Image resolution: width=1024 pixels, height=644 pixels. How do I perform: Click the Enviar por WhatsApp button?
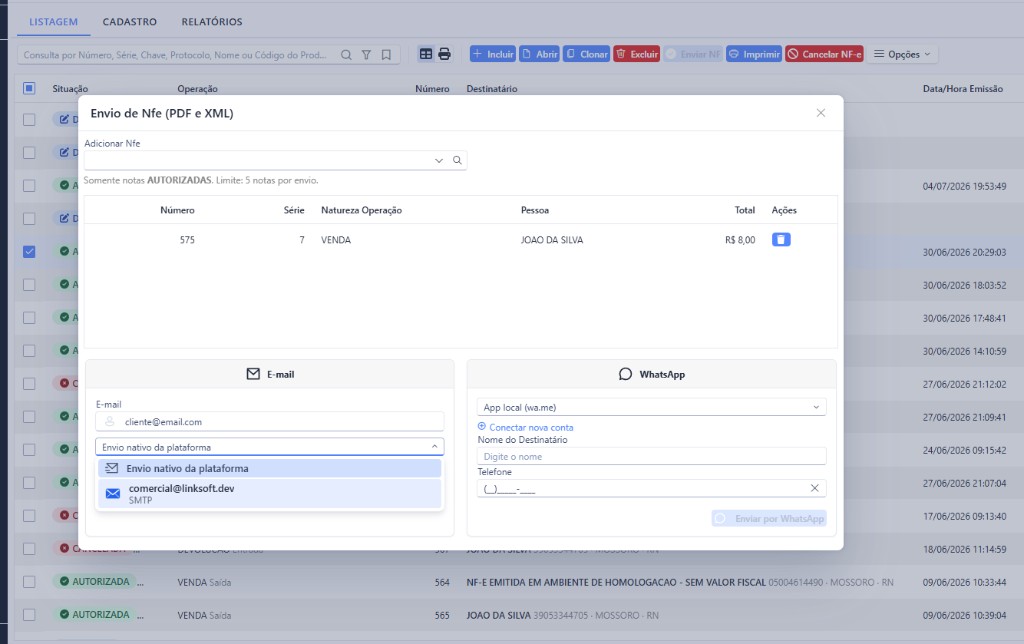[769, 519]
